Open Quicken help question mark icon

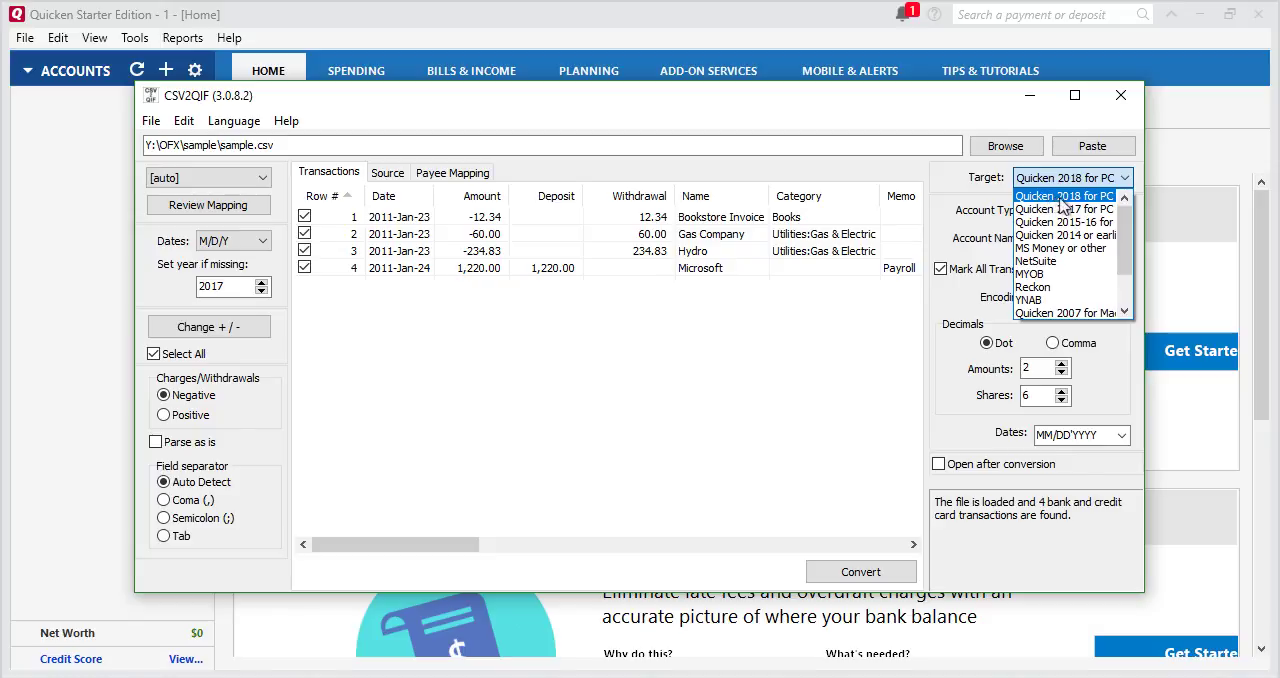(934, 14)
